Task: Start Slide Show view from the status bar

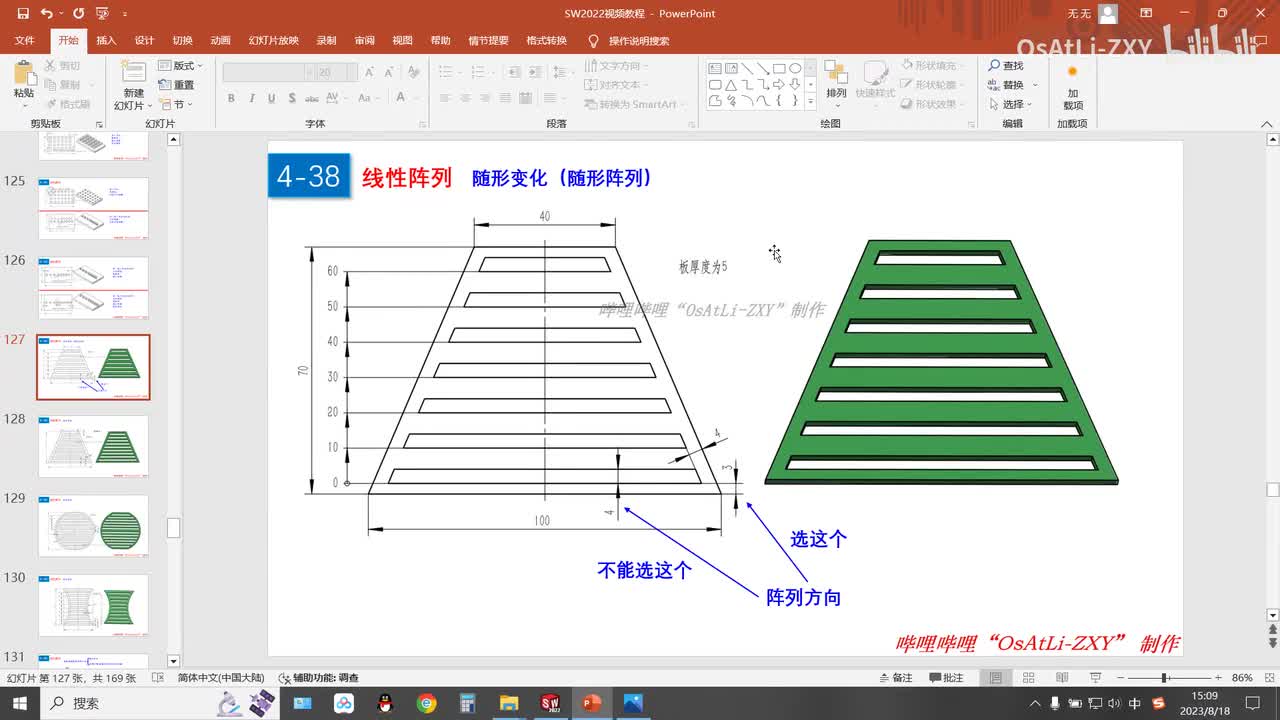Action: [x=1095, y=677]
